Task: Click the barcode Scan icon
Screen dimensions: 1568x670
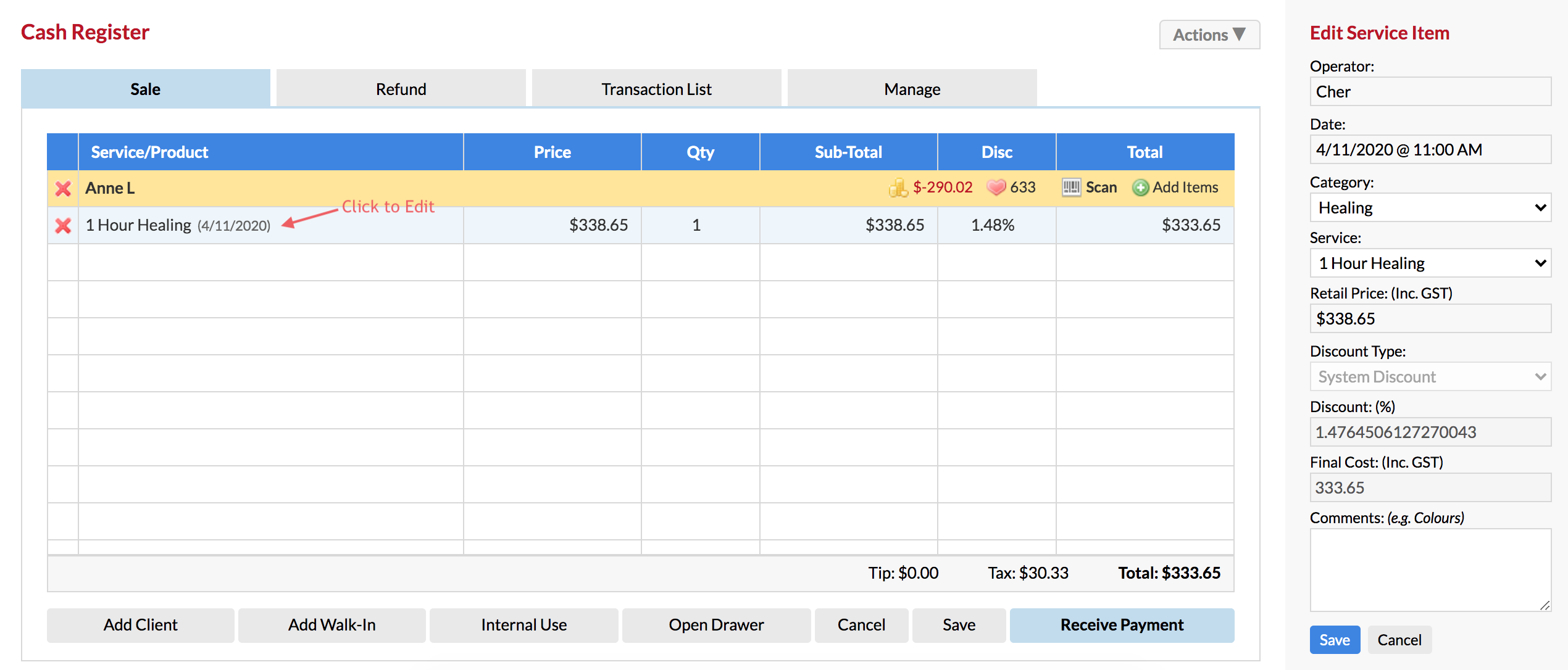Action: pyautogui.click(x=1071, y=187)
